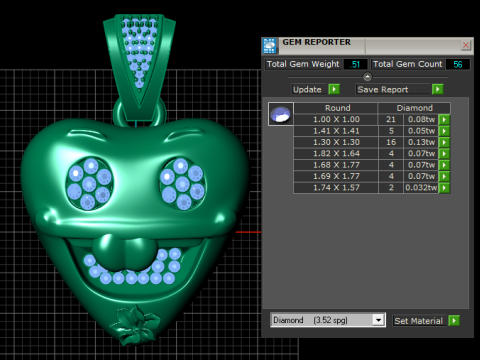The height and width of the screenshot is (360, 480).
Task: Select the 1.82 X 1.64 size cell
Action: click(336, 153)
